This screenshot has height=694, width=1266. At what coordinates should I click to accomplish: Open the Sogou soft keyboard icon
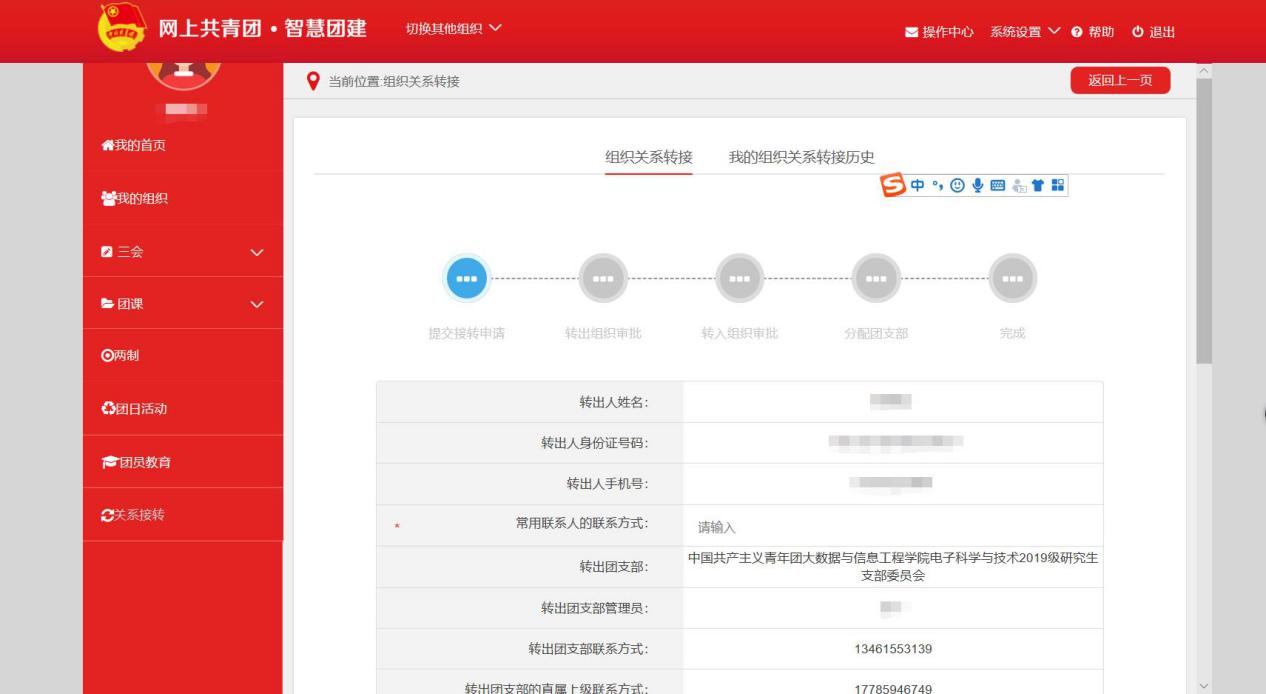tap(996, 186)
